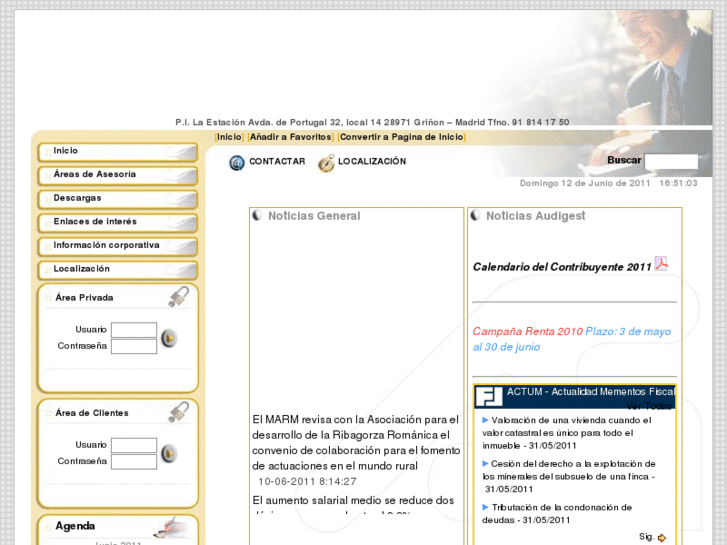727x545 pixels.
Task: Submit Área Privada login with arrow button
Action: pos(169,338)
